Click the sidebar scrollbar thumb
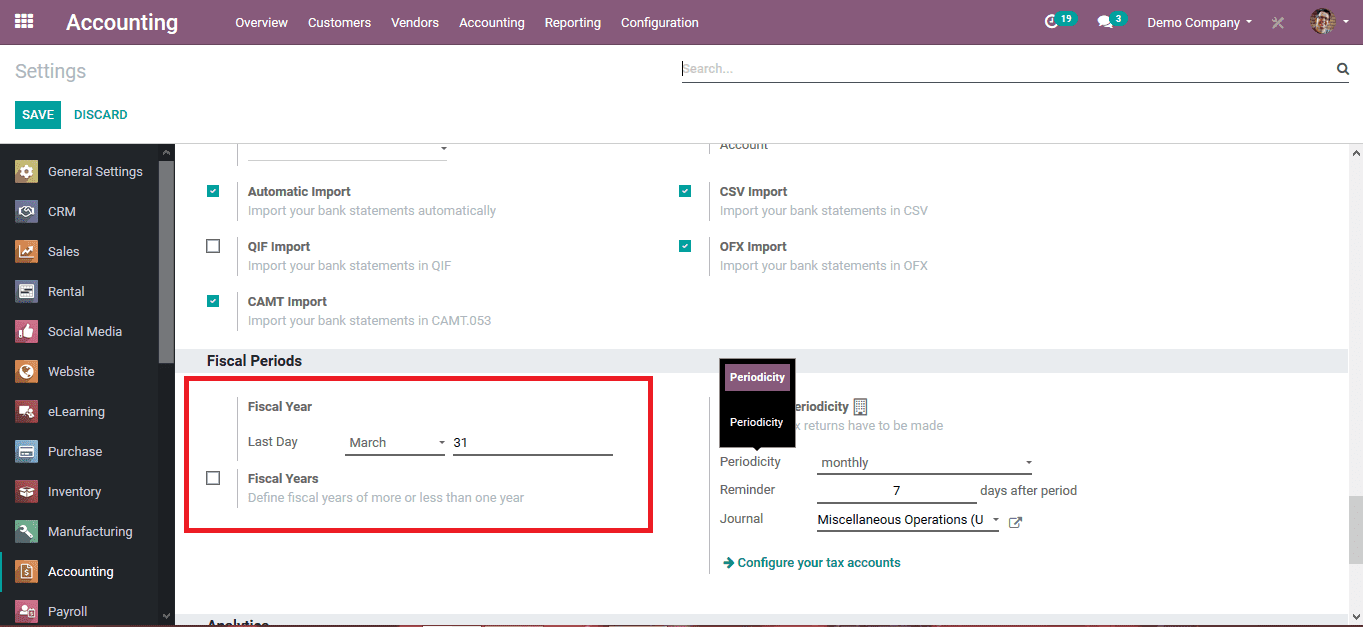Image resolution: width=1363 pixels, height=627 pixels. coord(167,262)
